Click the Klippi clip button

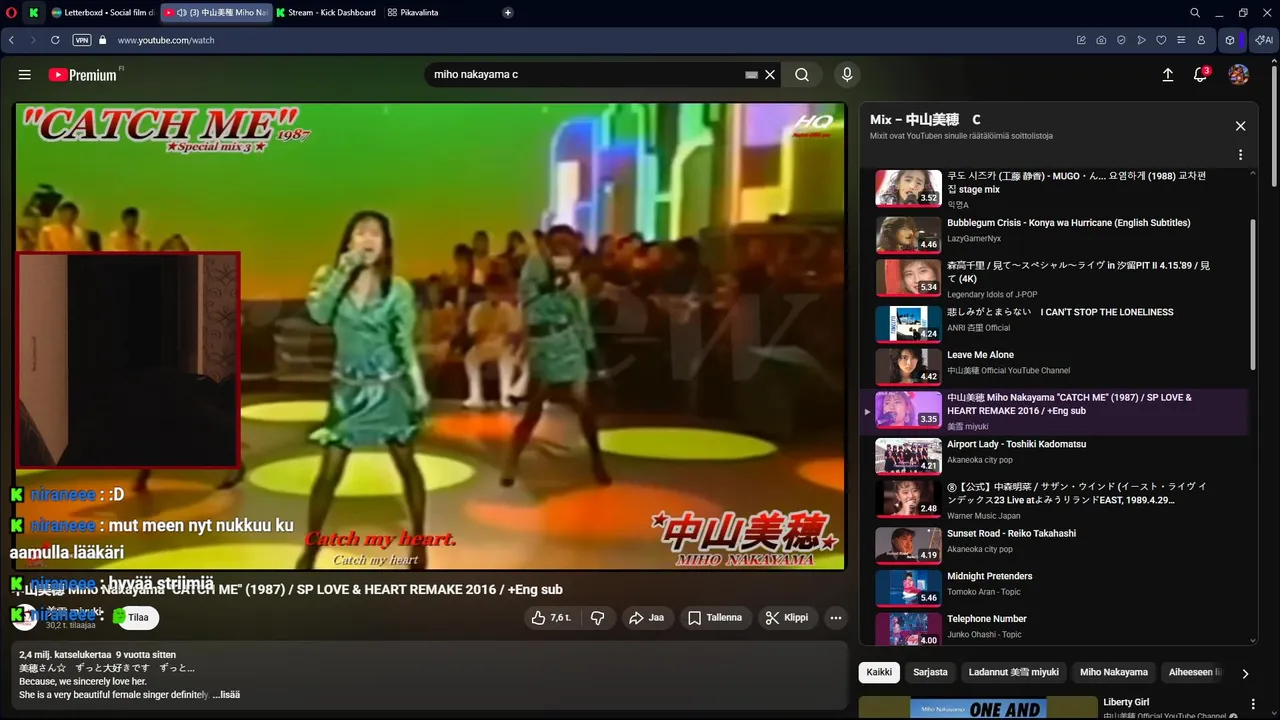787,618
